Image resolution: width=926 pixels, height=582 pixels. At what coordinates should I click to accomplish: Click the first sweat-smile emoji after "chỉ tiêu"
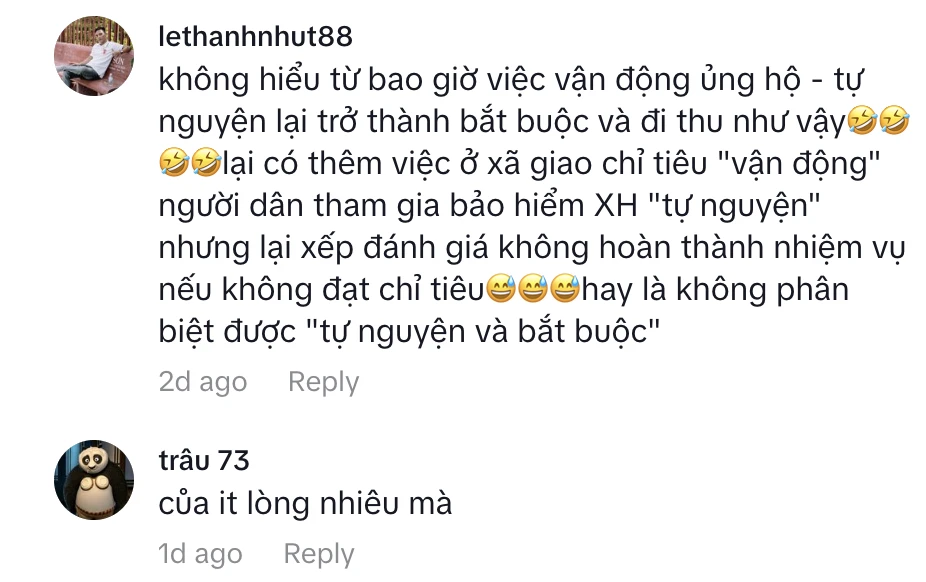[501, 289]
